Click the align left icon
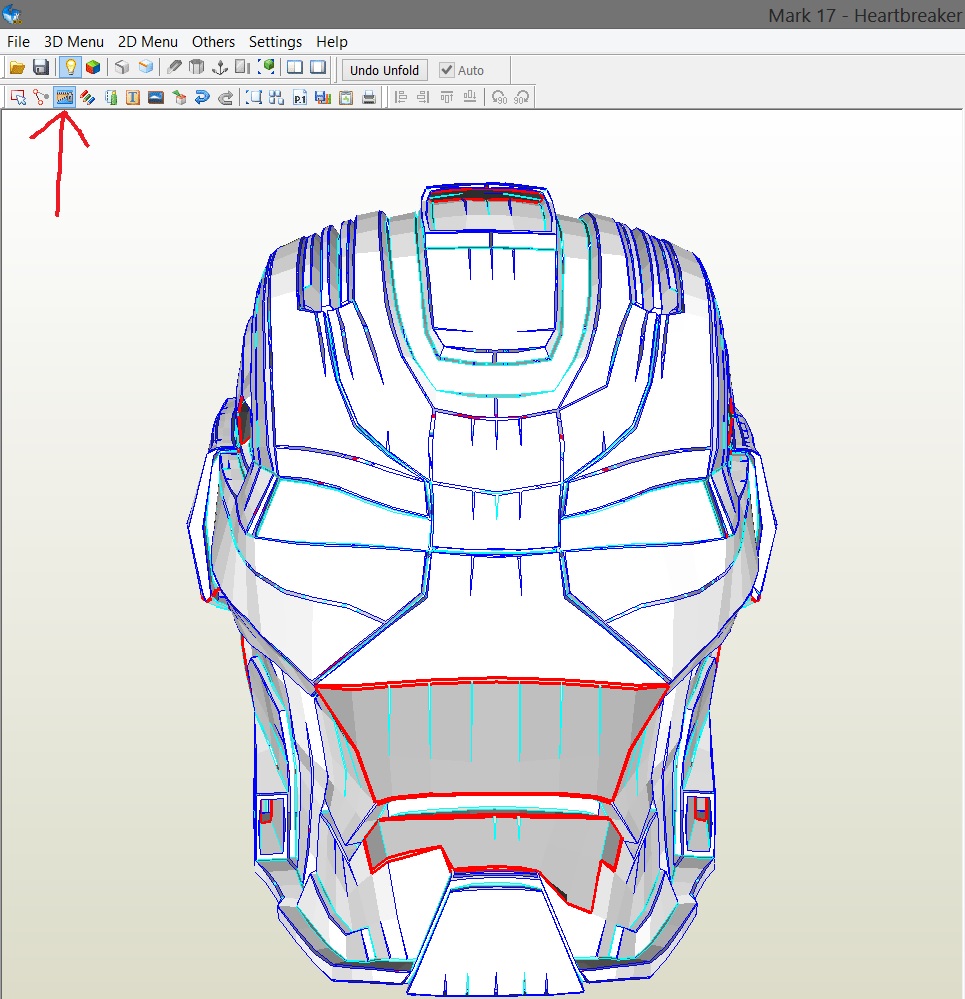This screenshot has height=999, width=965. [x=401, y=97]
